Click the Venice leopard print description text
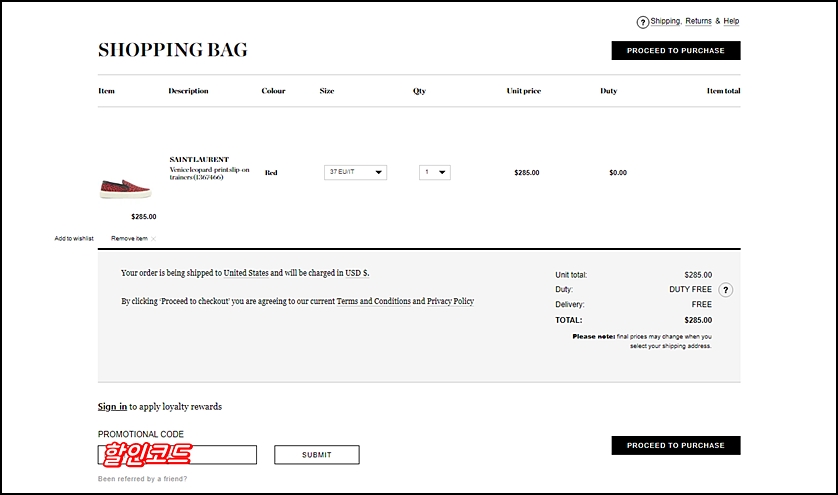This screenshot has width=838, height=495. 210,173
